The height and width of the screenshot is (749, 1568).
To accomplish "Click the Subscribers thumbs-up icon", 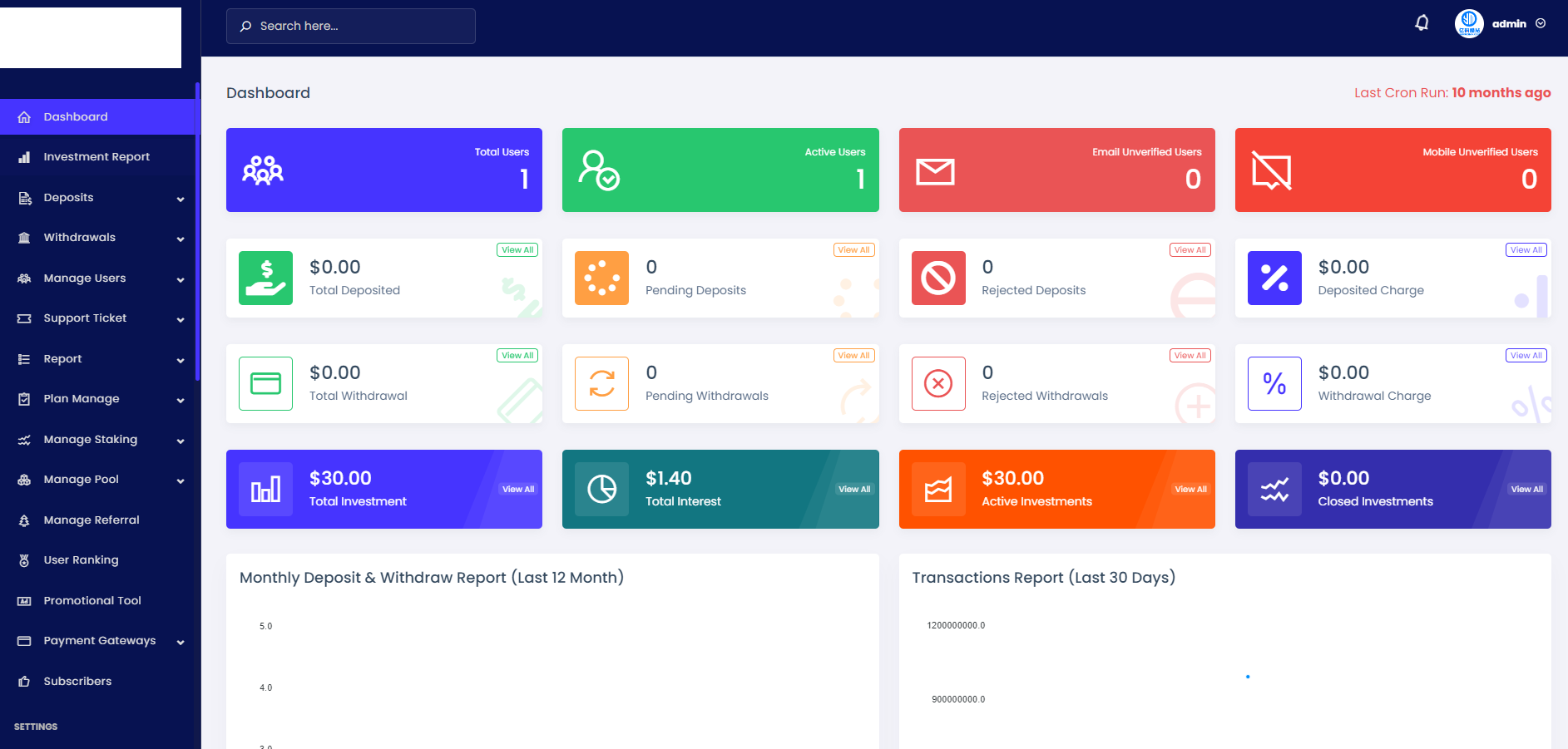I will point(24,682).
